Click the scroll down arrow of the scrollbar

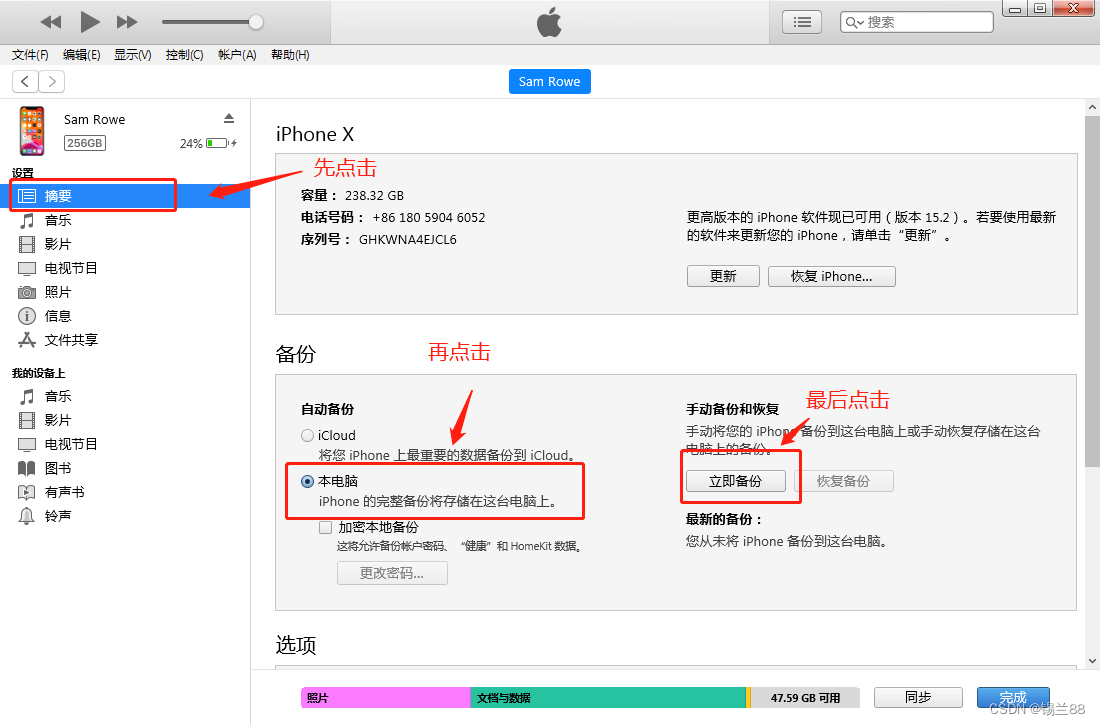tap(1092, 660)
